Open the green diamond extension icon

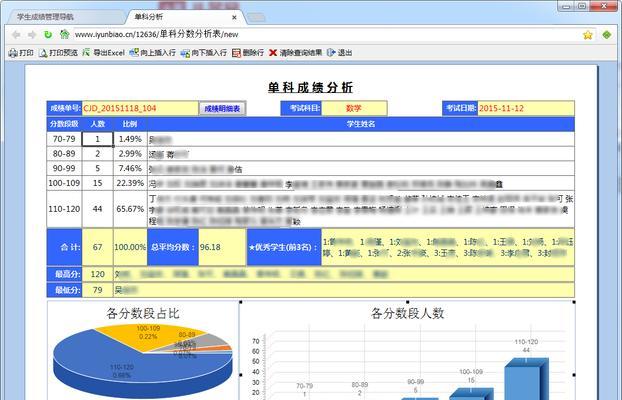coord(607,35)
